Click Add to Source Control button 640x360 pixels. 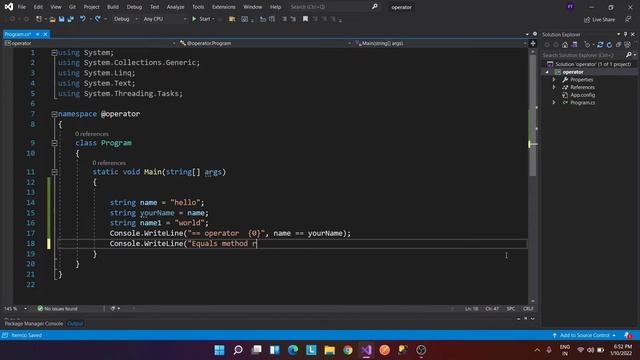pyautogui.click(x=584, y=335)
